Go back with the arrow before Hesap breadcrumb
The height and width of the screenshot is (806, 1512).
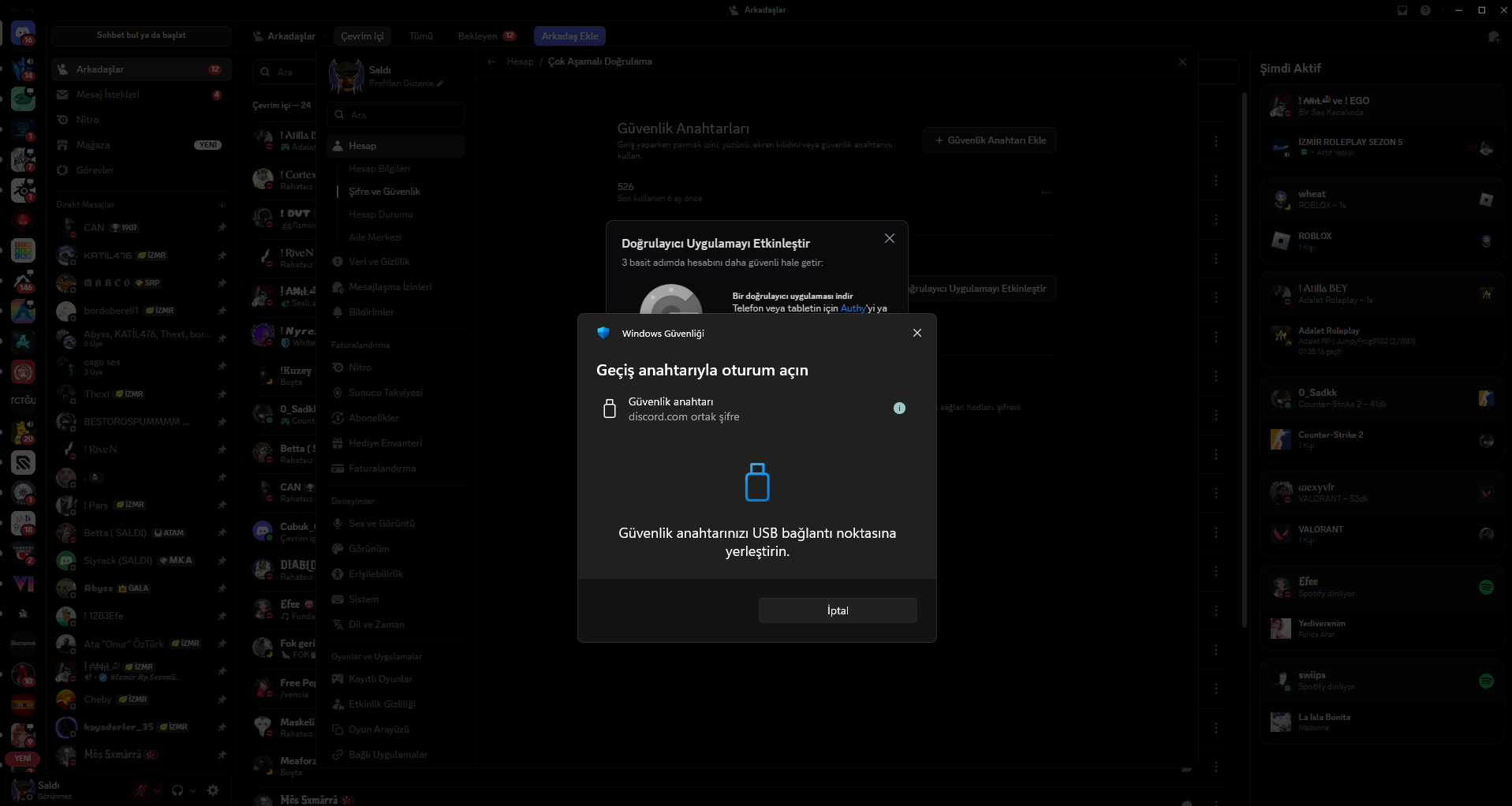pyautogui.click(x=491, y=62)
